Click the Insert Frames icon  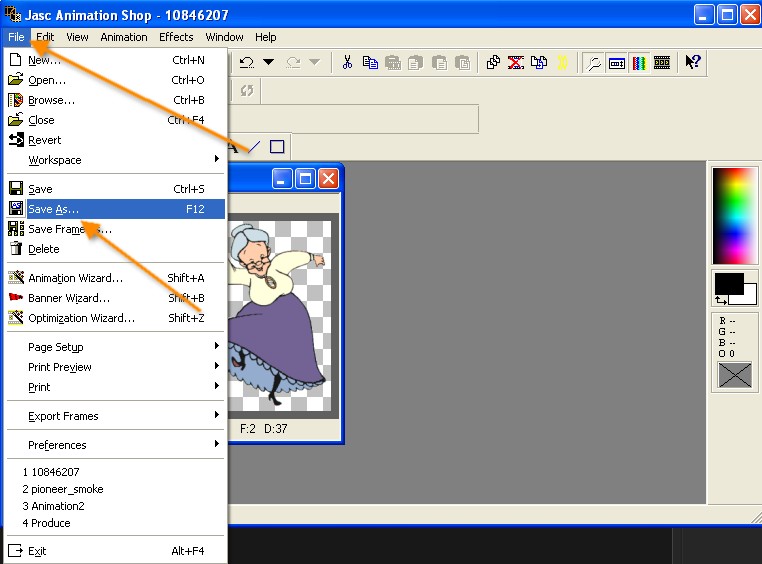coord(538,62)
